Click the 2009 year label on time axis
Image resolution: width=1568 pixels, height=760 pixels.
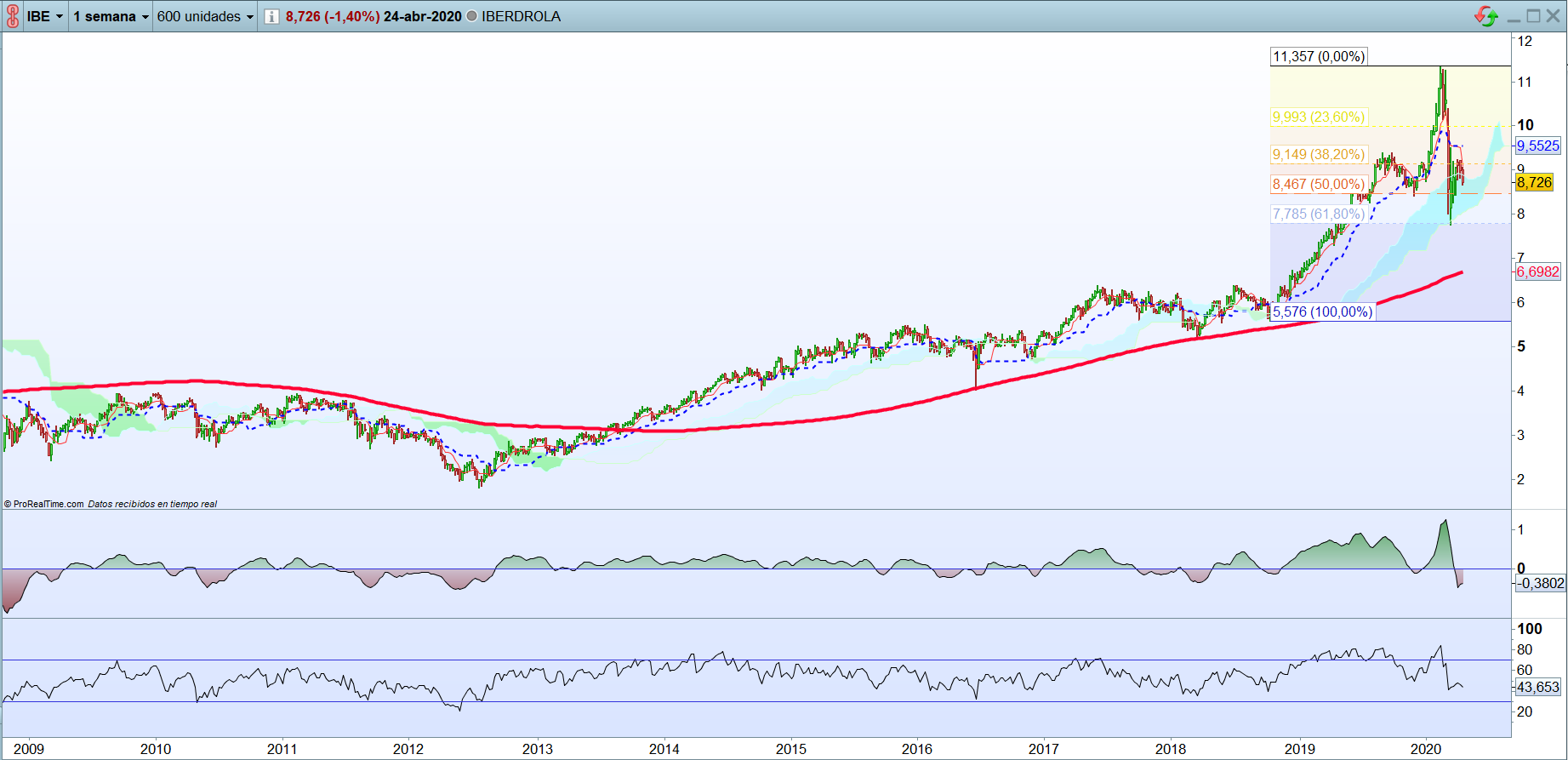coord(29,749)
